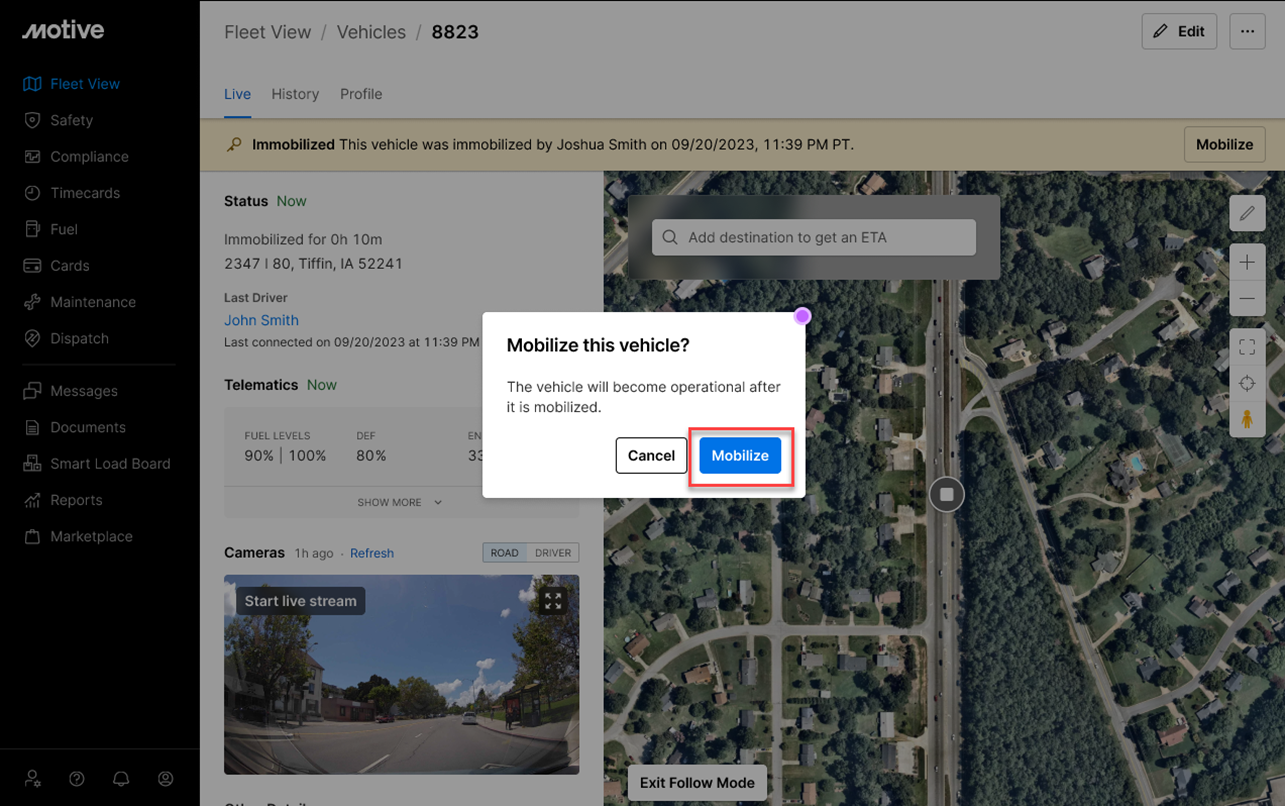Recenter map with crosshair icon
The width and height of the screenshot is (1286, 806).
[1247, 384]
